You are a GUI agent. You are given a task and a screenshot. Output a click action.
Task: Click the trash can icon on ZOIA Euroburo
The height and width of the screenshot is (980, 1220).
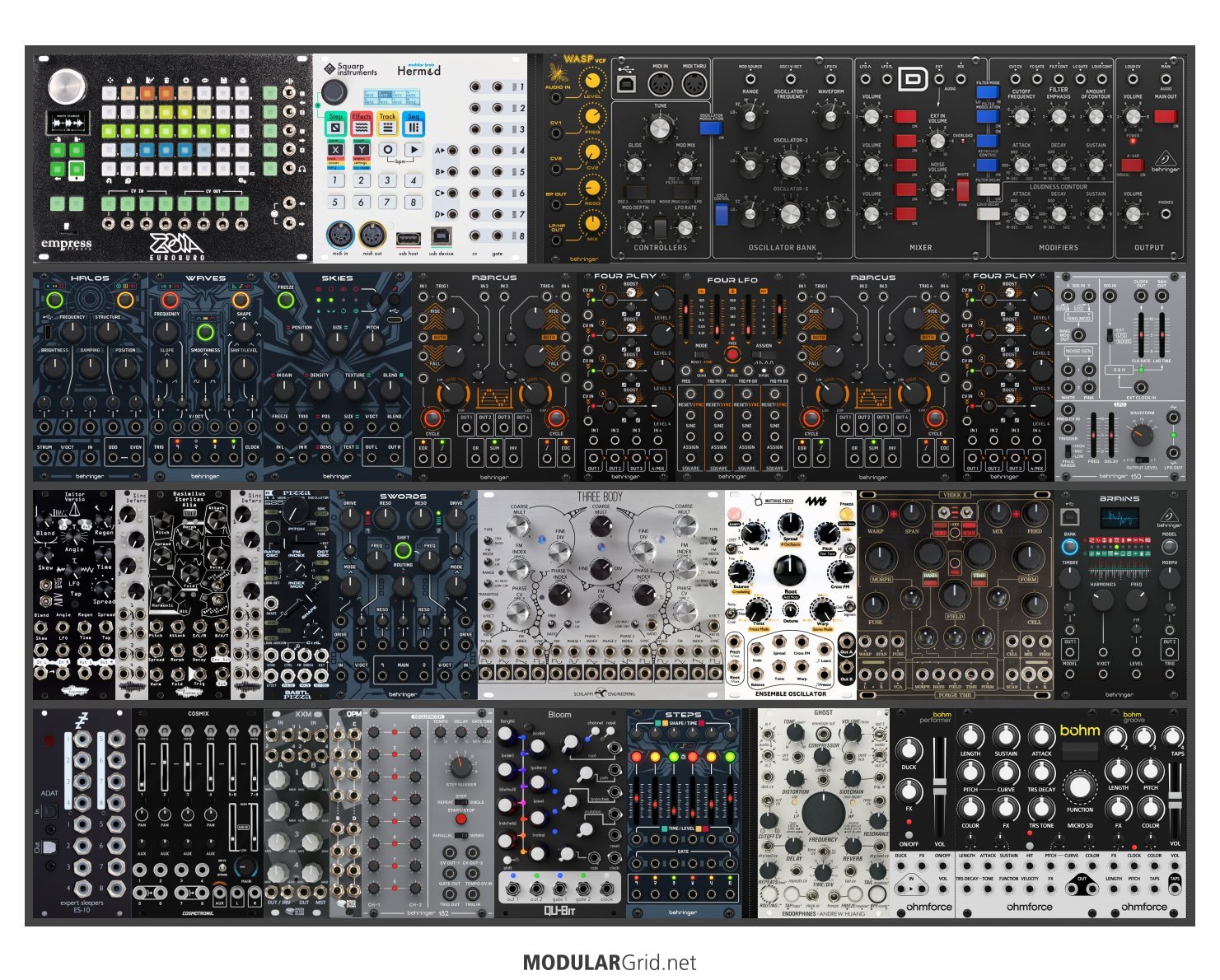167,79
